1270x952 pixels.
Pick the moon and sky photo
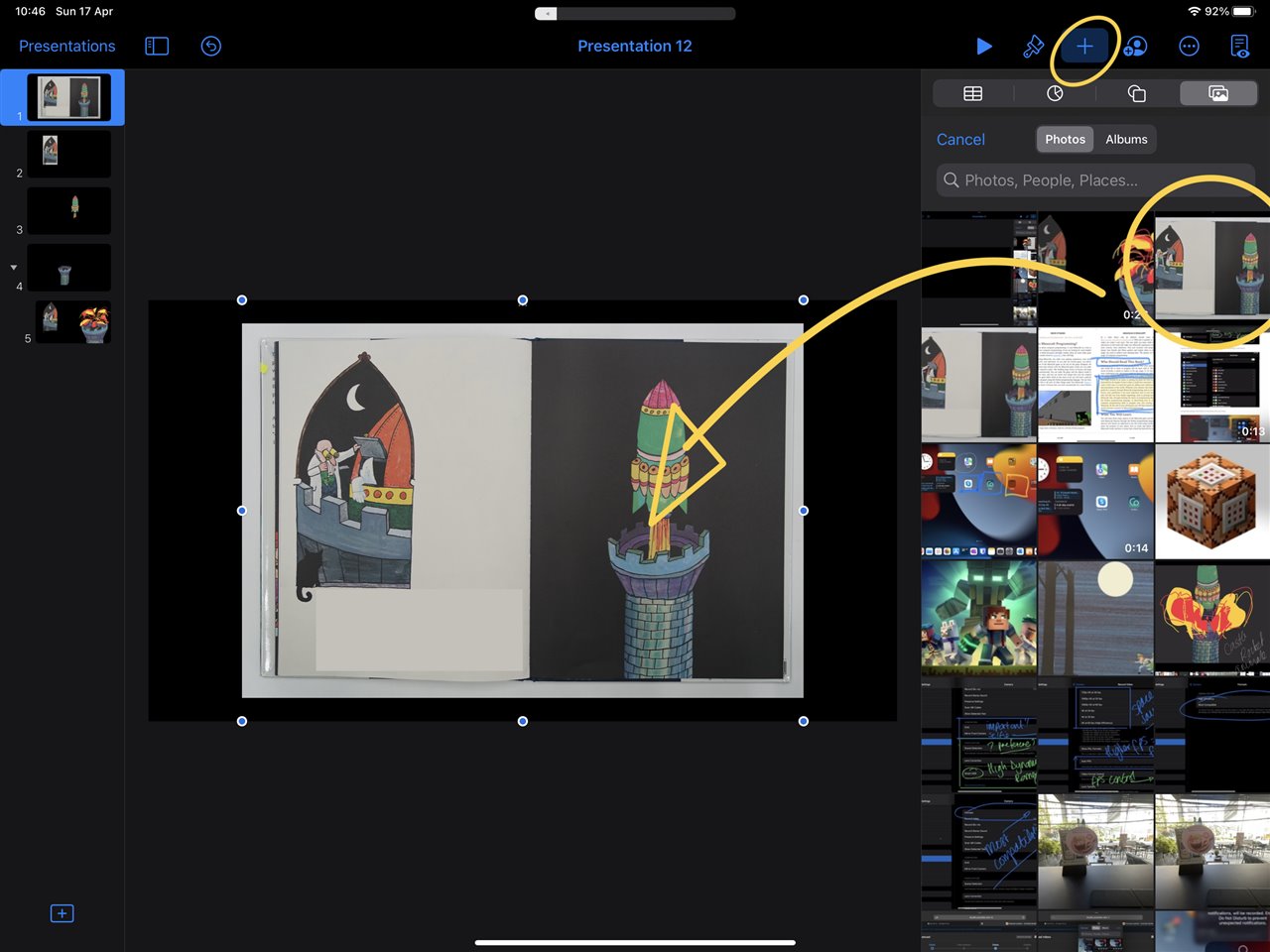click(x=1095, y=618)
